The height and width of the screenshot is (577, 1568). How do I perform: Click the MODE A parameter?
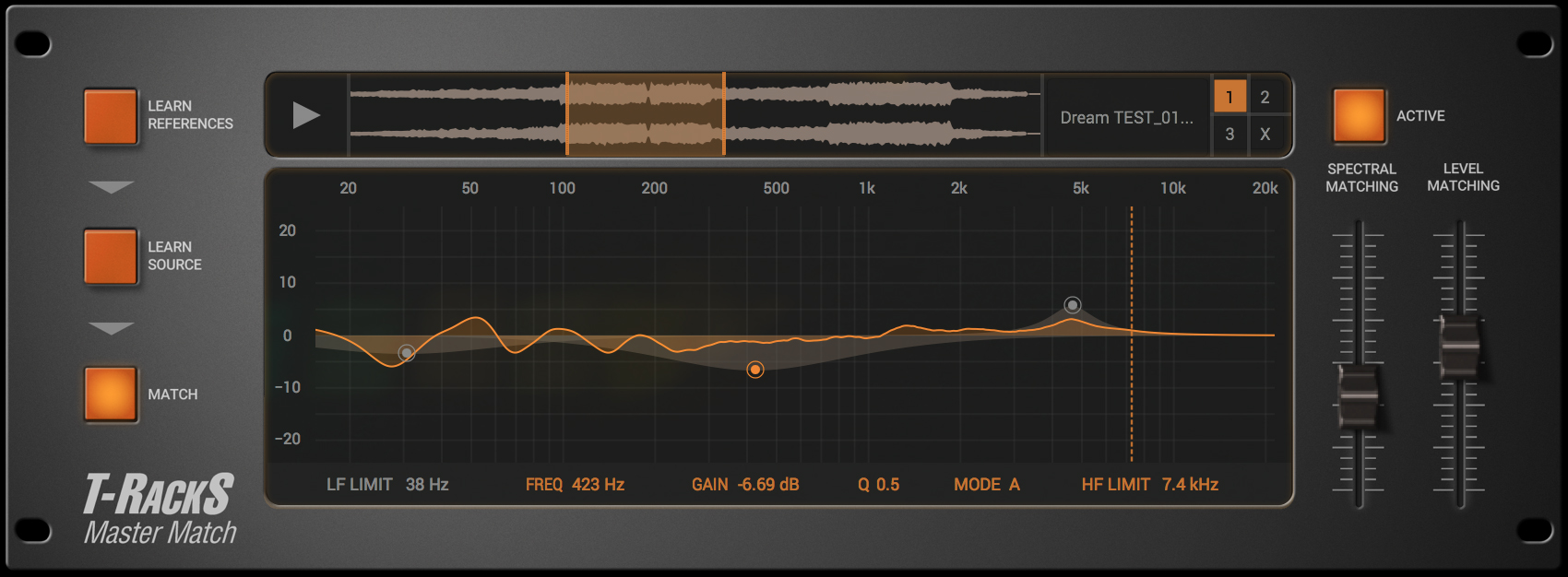click(x=986, y=485)
